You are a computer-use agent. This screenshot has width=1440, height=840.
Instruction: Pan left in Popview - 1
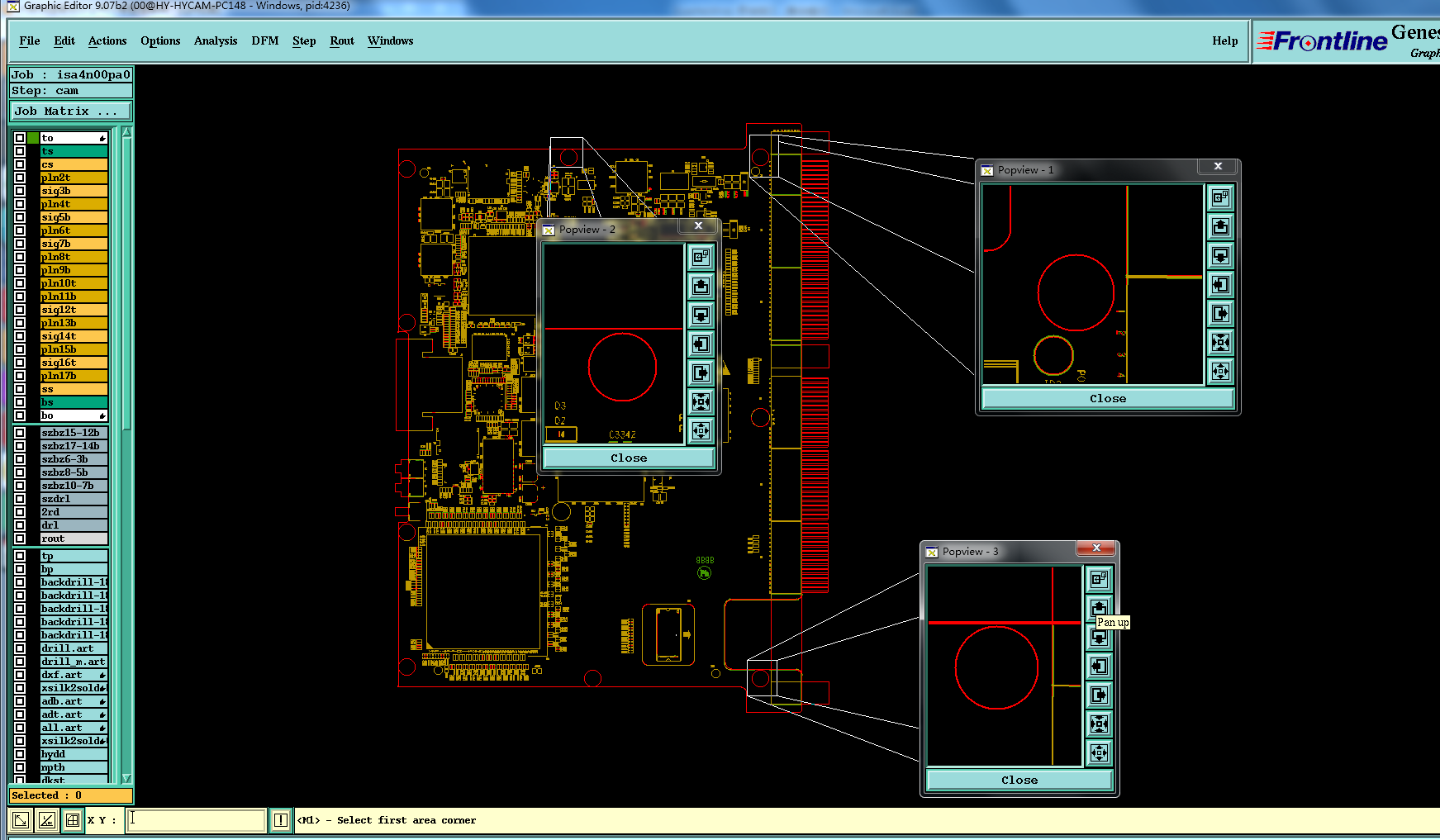click(1220, 285)
